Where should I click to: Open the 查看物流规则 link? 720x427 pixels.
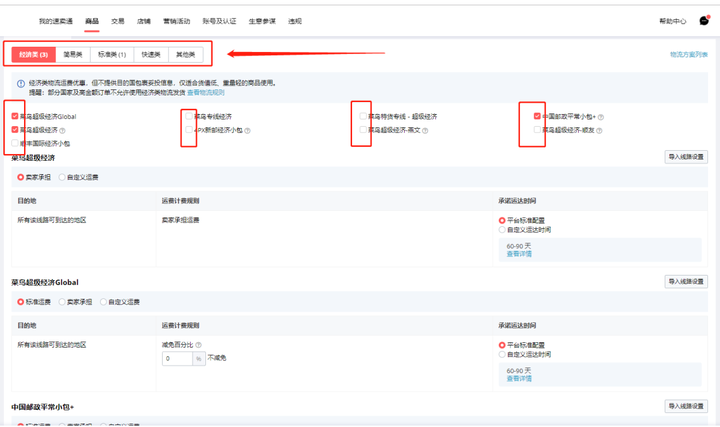(x=206, y=92)
